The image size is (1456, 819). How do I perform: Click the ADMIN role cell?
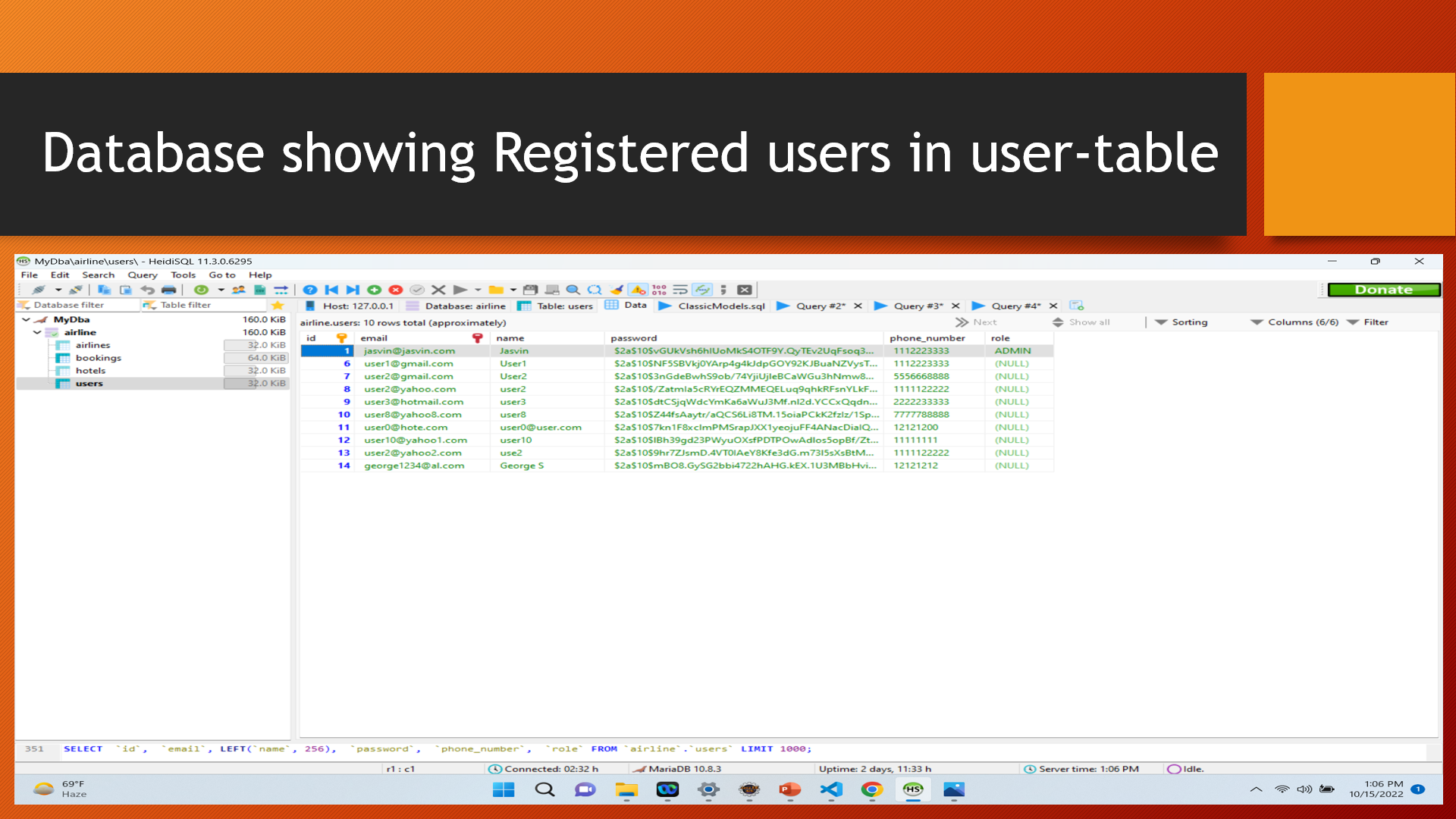(x=1019, y=351)
